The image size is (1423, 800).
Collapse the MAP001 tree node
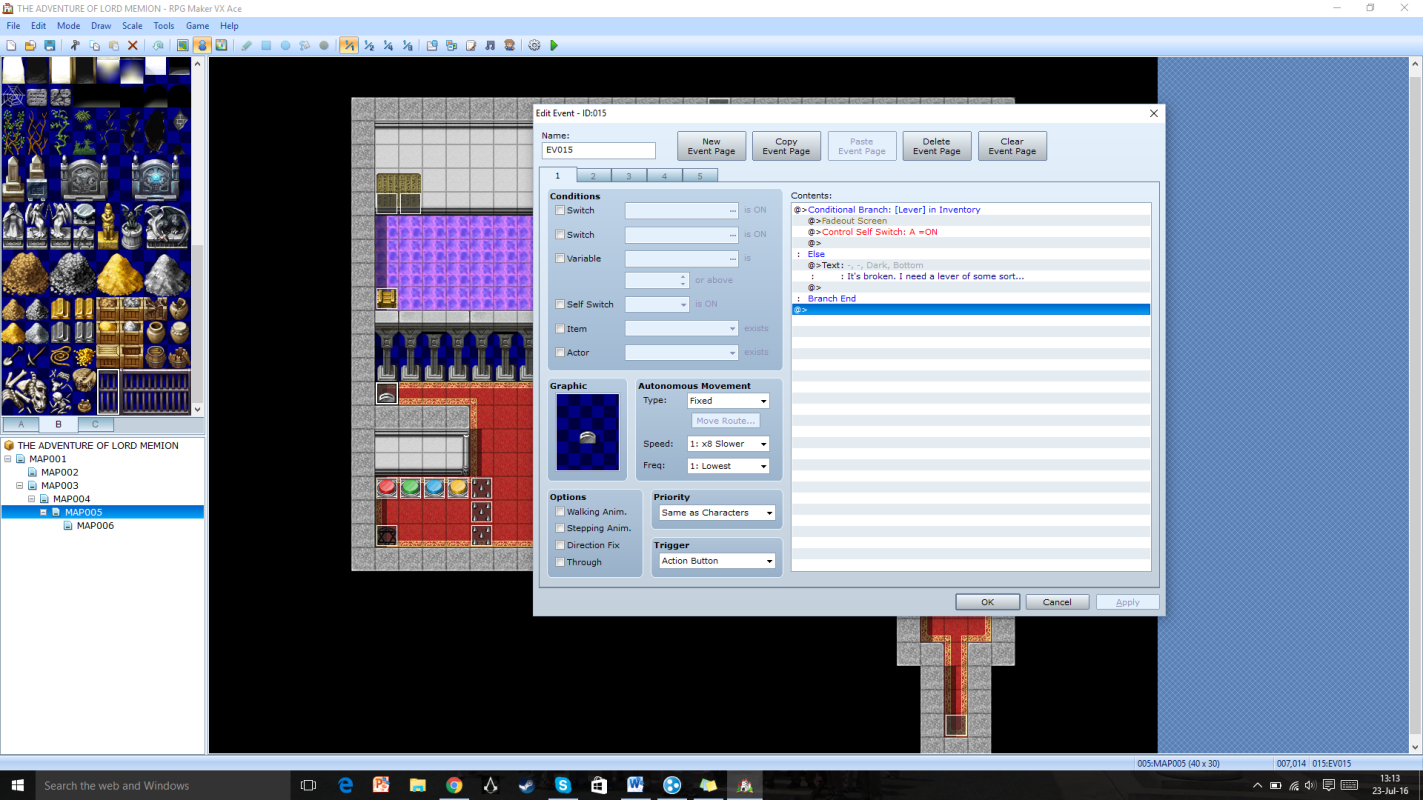click(x=8, y=459)
